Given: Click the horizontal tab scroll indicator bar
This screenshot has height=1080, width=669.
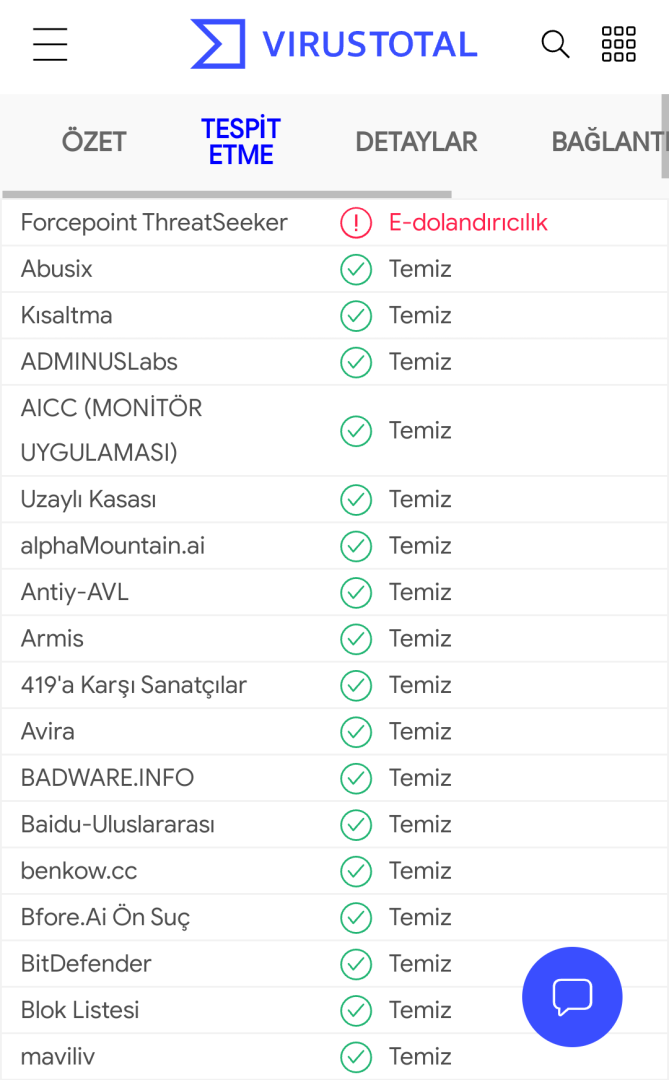Looking at the screenshot, I should coord(227,194).
